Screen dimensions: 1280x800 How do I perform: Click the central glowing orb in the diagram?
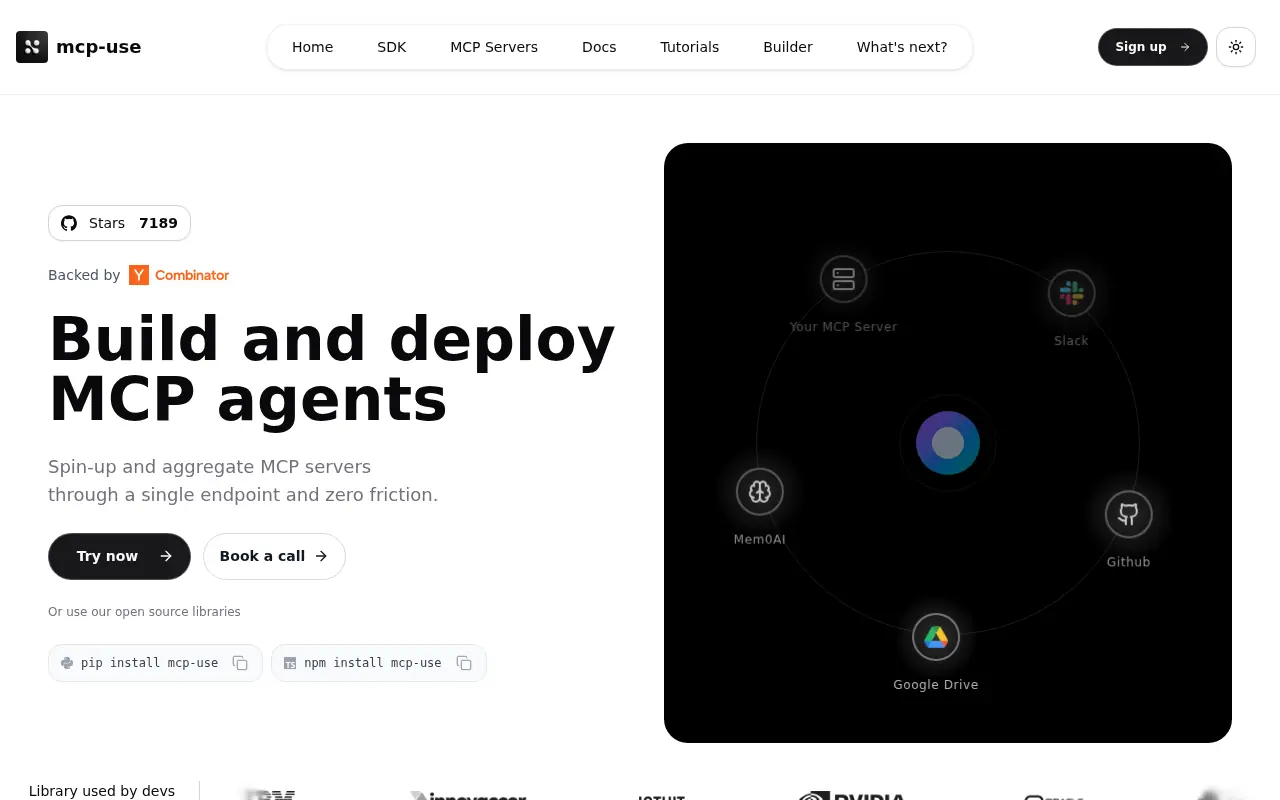[947, 443]
